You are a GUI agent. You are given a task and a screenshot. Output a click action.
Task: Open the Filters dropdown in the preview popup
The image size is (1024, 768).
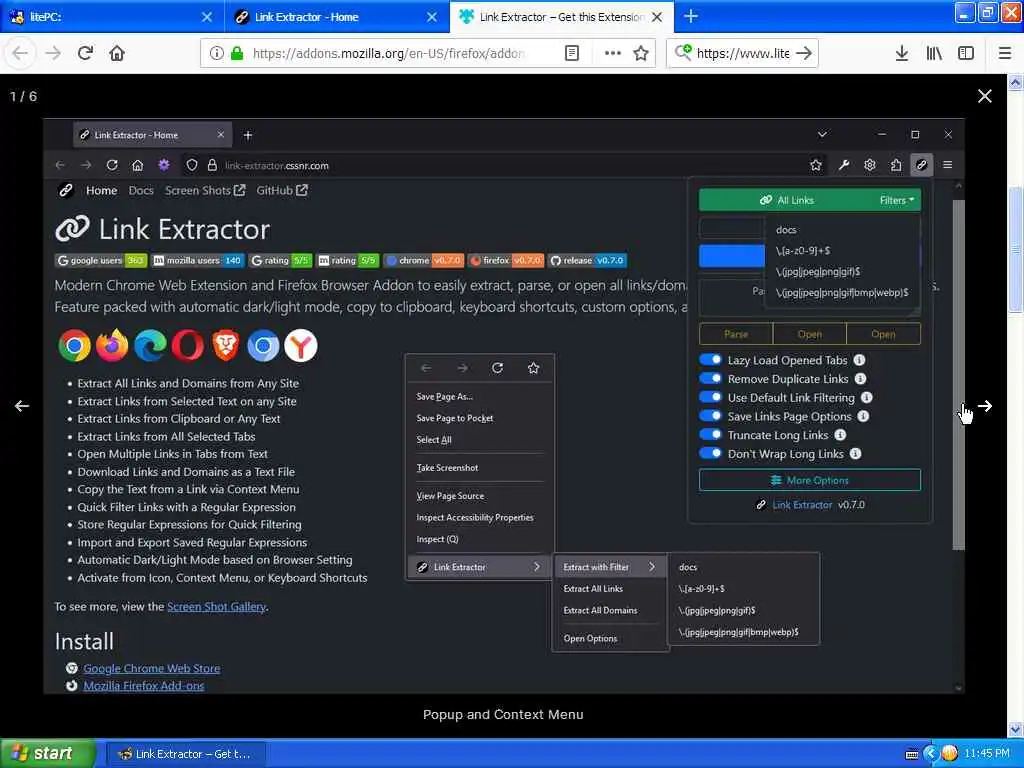tap(897, 200)
